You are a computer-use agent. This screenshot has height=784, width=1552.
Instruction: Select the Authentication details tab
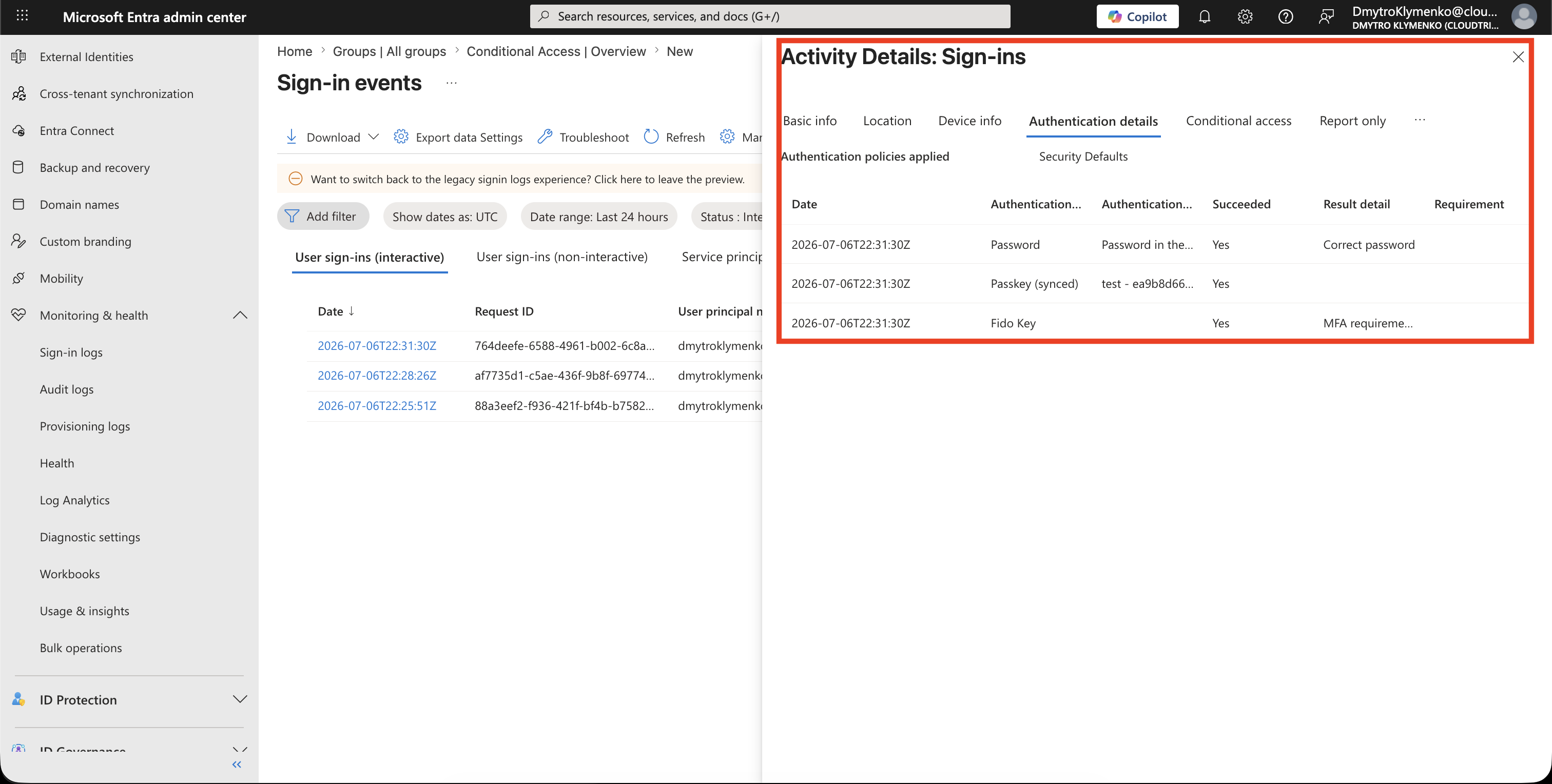(x=1093, y=121)
